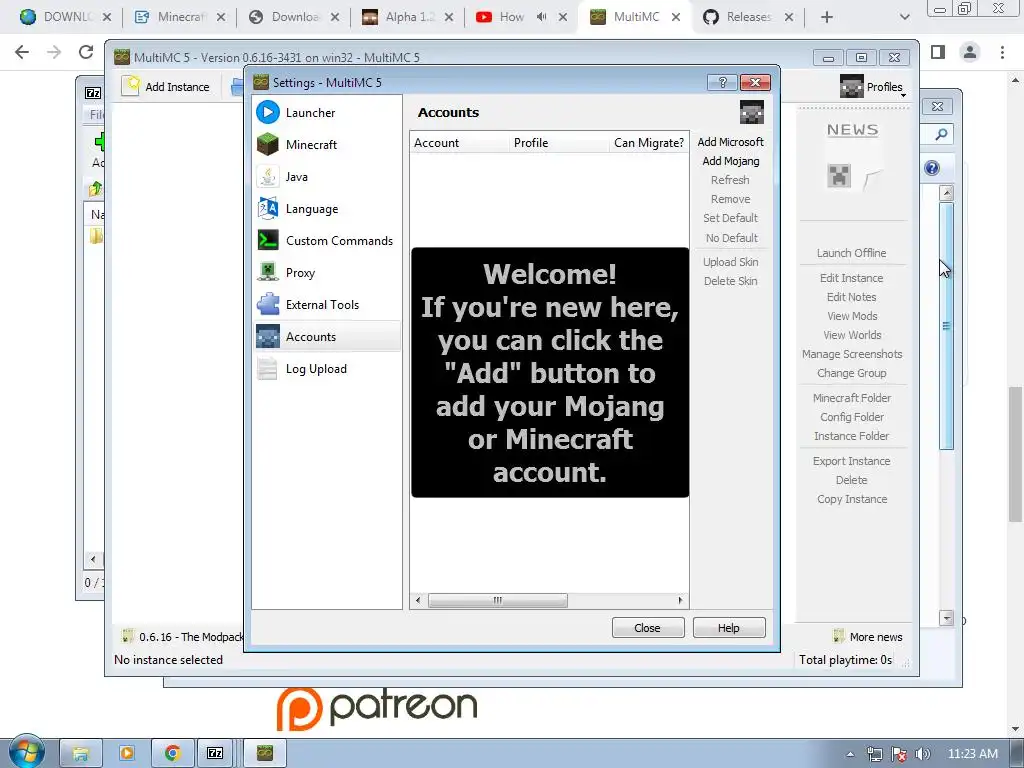Click scroll-down arrow of the news panel

tap(946, 617)
